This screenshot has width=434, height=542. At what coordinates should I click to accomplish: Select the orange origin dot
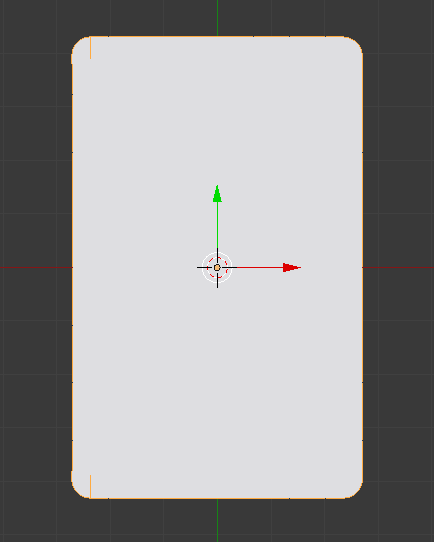(x=217, y=268)
